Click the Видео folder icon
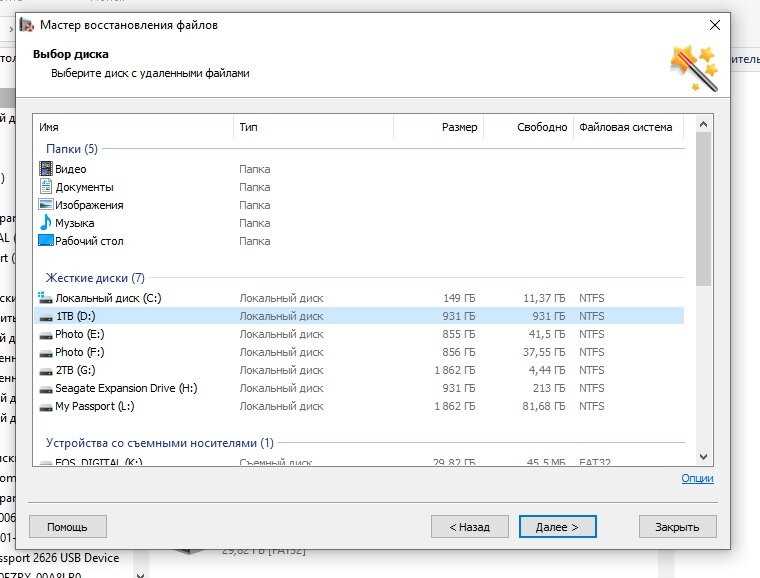Screen dimensions: 760x578 click(45, 169)
